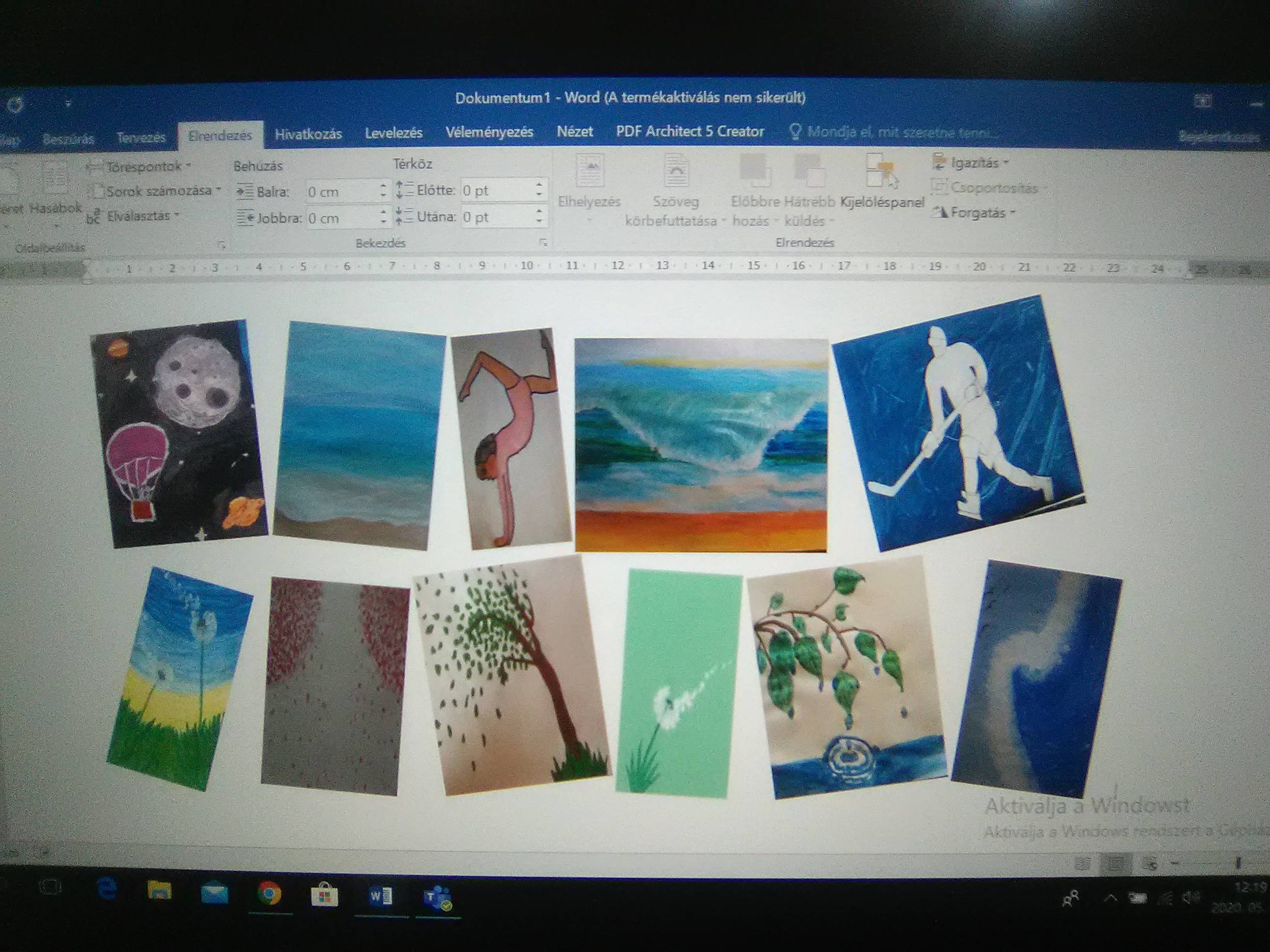
Task: Open the Nézet ribbon tab
Action: [x=574, y=132]
